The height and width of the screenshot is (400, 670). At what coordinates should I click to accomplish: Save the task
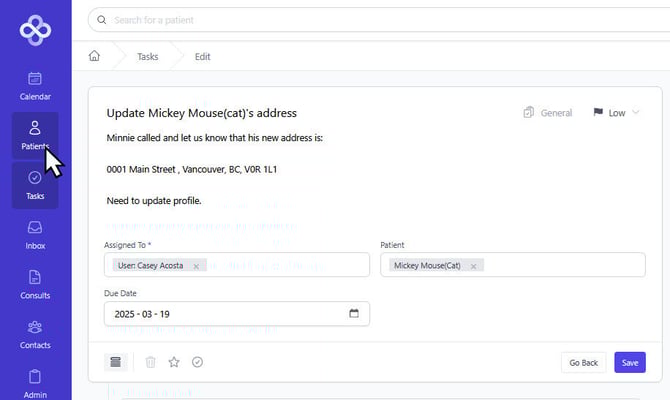[x=630, y=362]
